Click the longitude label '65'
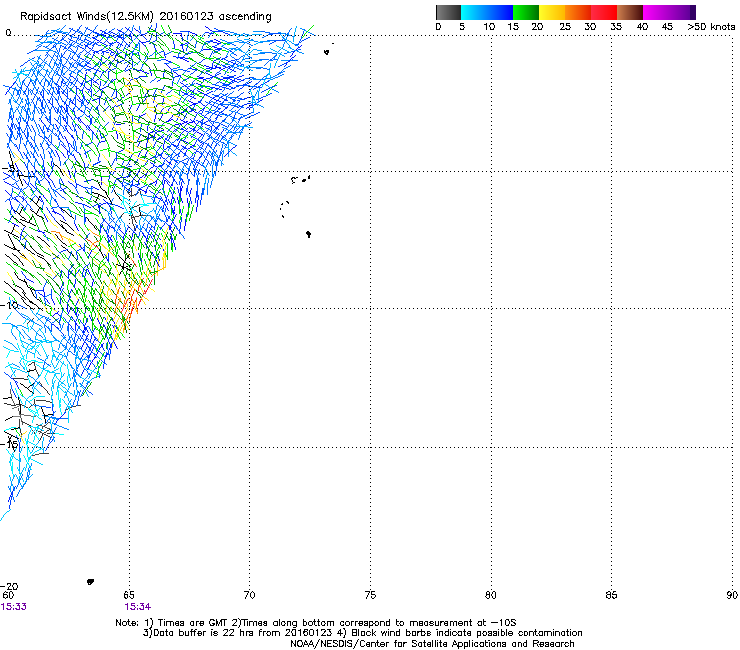 (129, 595)
